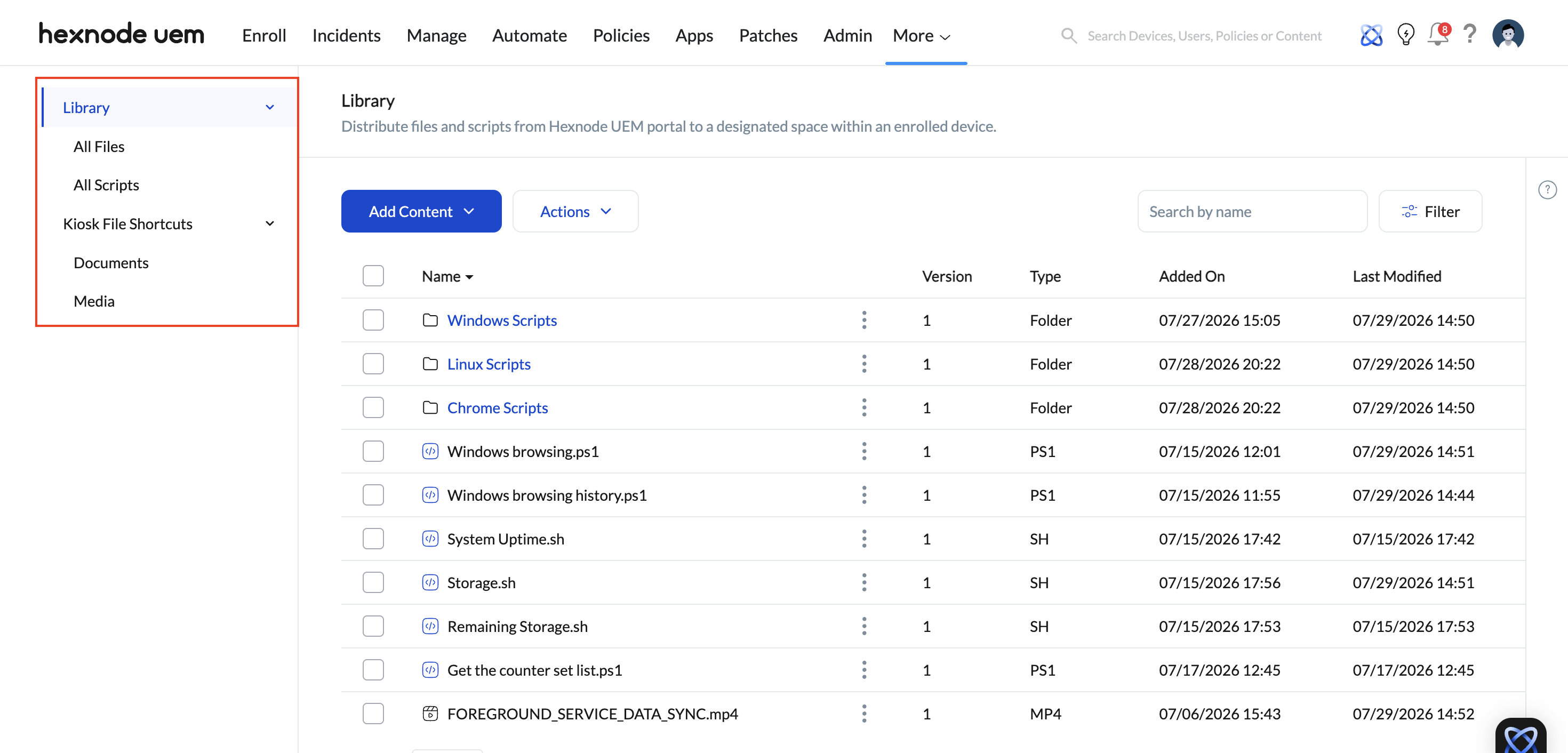Open kebab menu for Linux Scripts

pos(864,364)
